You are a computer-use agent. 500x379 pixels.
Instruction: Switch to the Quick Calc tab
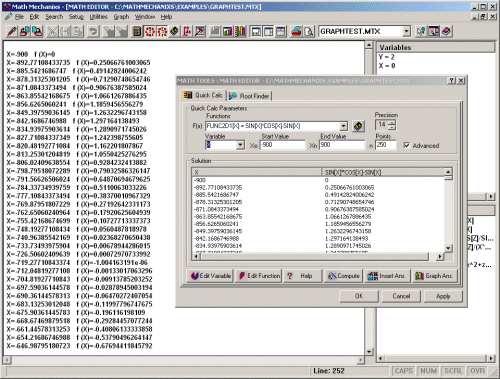click(x=203, y=95)
